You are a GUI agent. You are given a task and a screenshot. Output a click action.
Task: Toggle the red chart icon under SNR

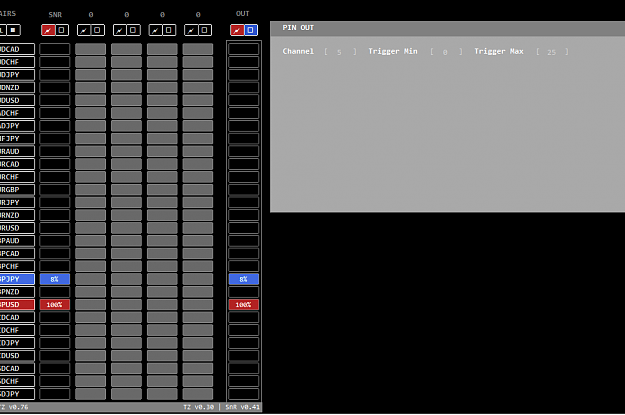[x=48, y=30]
